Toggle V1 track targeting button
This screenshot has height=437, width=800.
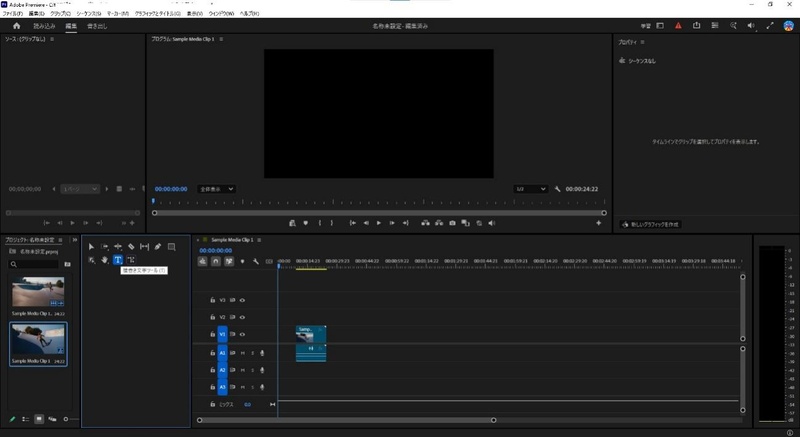pos(222,335)
